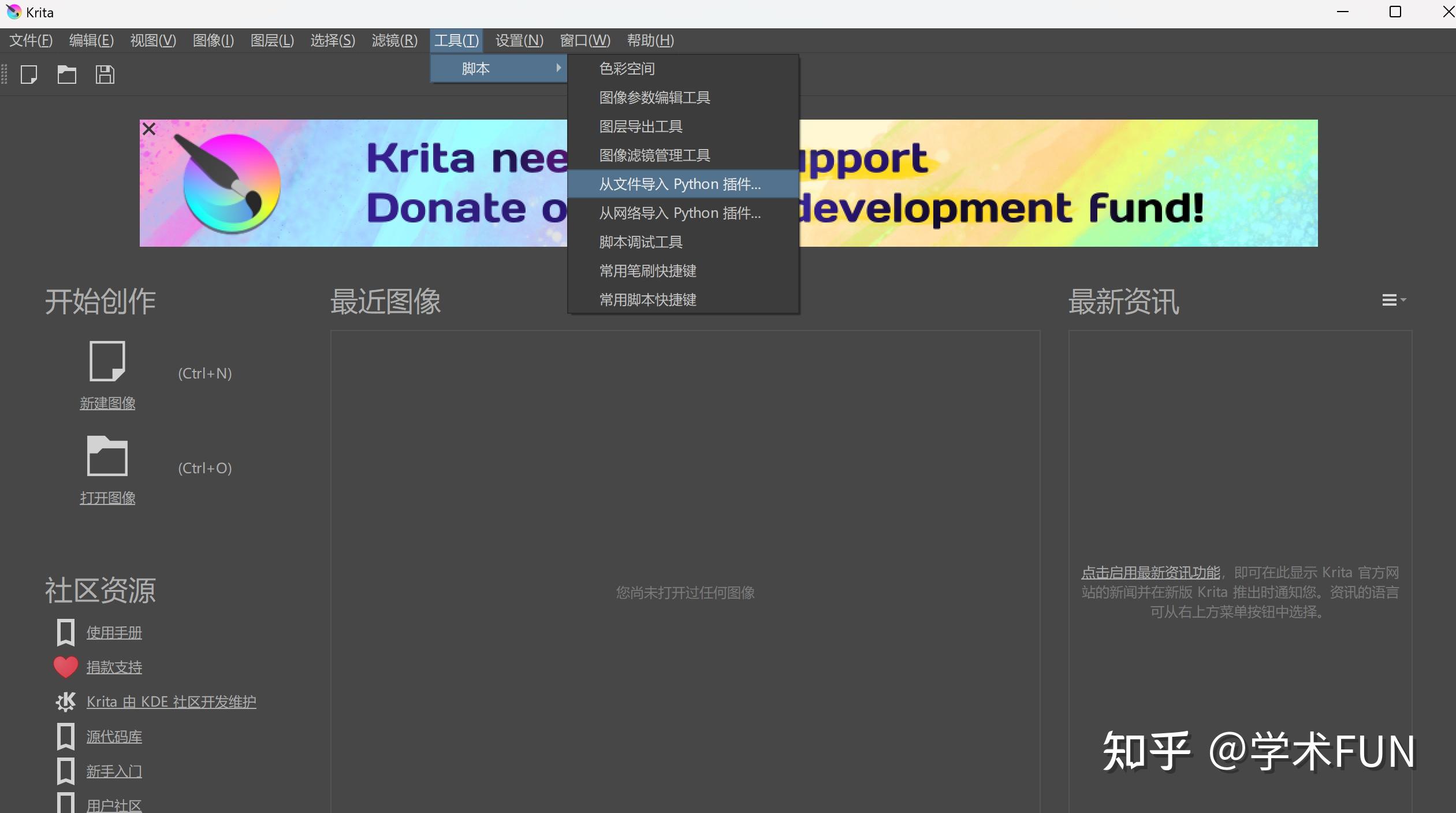Click the manual icon beside 使用手册
The image size is (1456, 813).
65,632
